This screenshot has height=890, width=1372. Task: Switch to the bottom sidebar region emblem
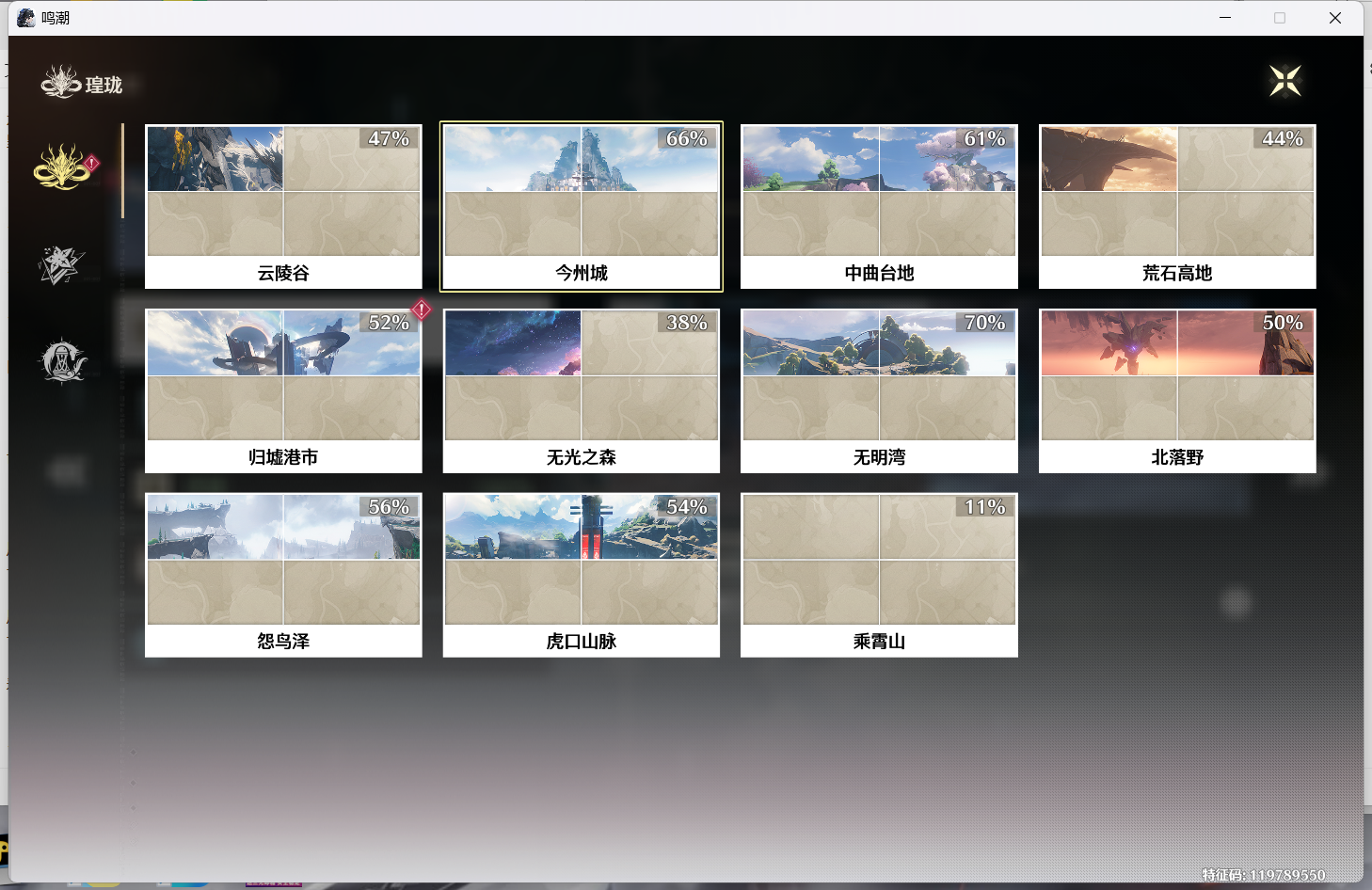[62, 361]
